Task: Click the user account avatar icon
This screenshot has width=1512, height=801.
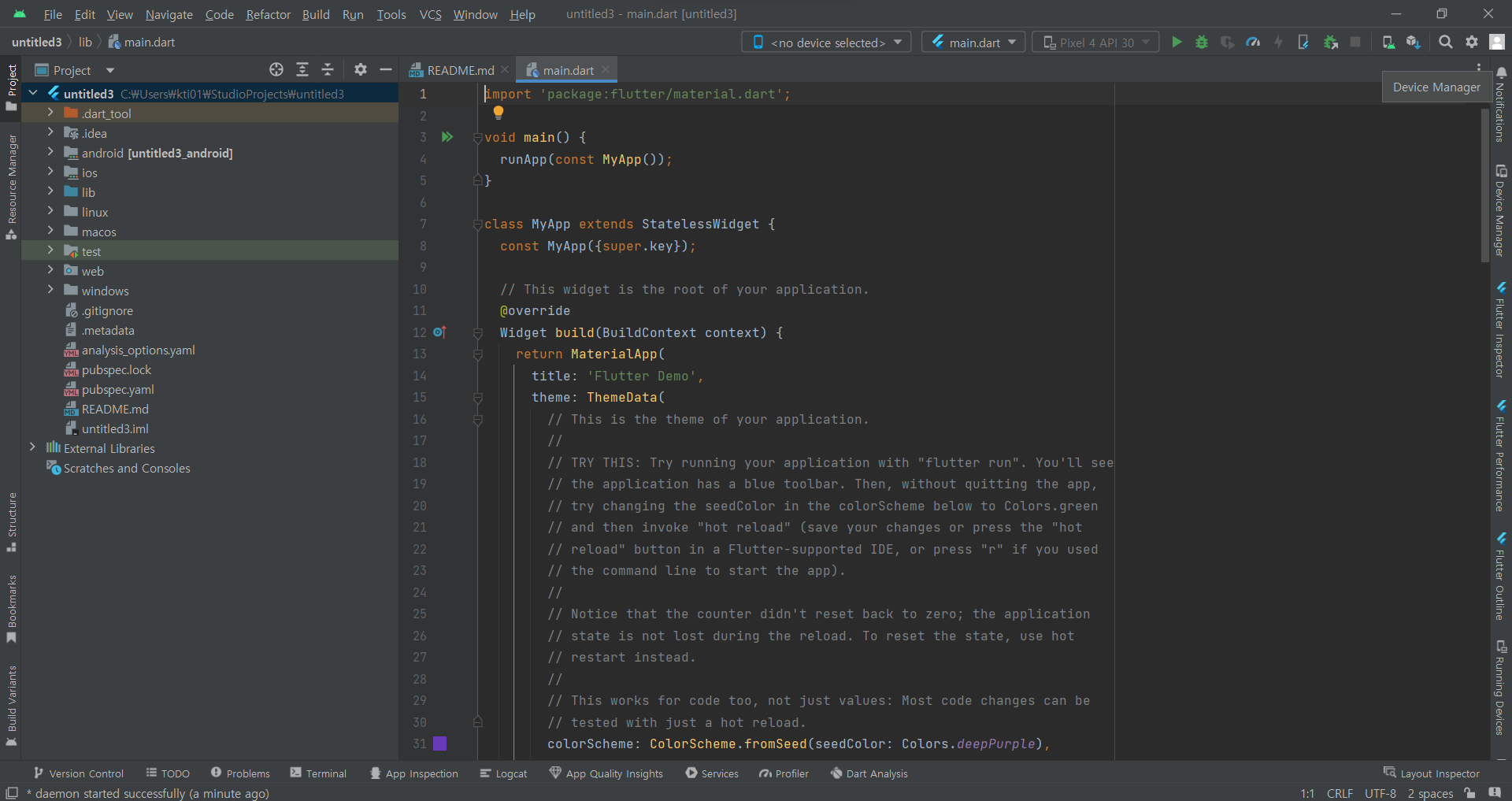Action: (x=1497, y=43)
